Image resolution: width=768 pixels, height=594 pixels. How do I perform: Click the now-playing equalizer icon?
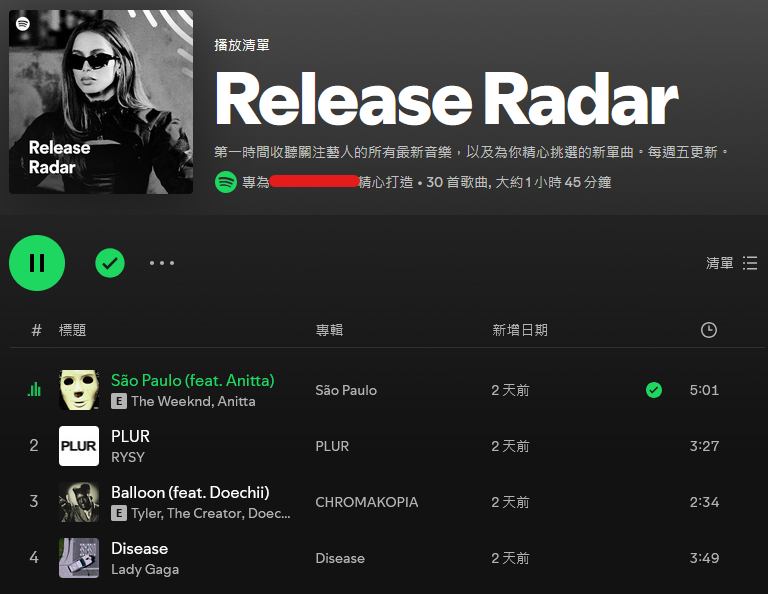(x=34, y=389)
